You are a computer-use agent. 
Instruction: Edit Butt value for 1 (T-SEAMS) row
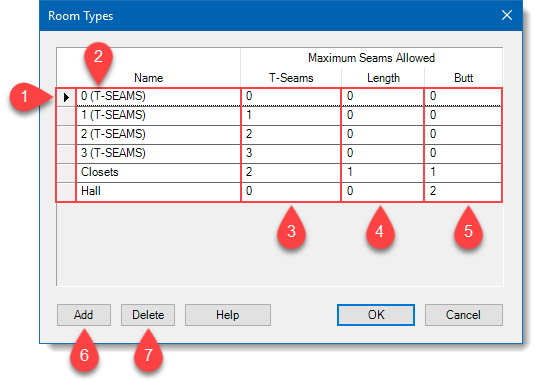coord(463,116)
